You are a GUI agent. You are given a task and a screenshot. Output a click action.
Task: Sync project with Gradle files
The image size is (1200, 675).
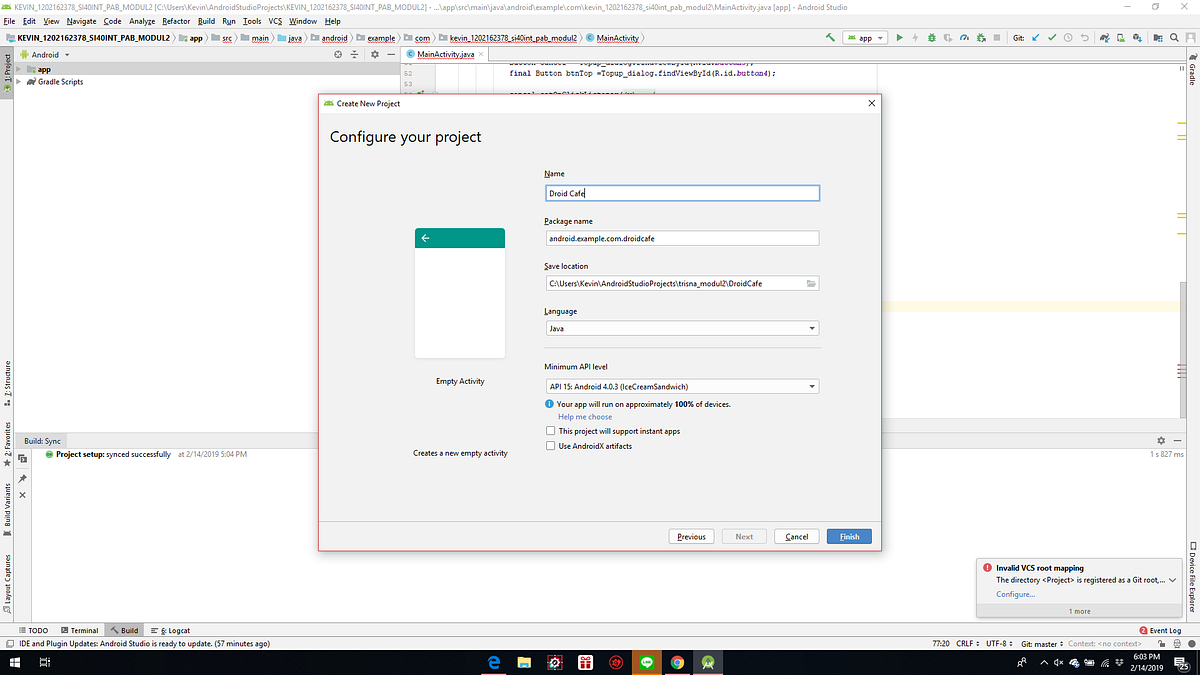tap(1104, 37)
